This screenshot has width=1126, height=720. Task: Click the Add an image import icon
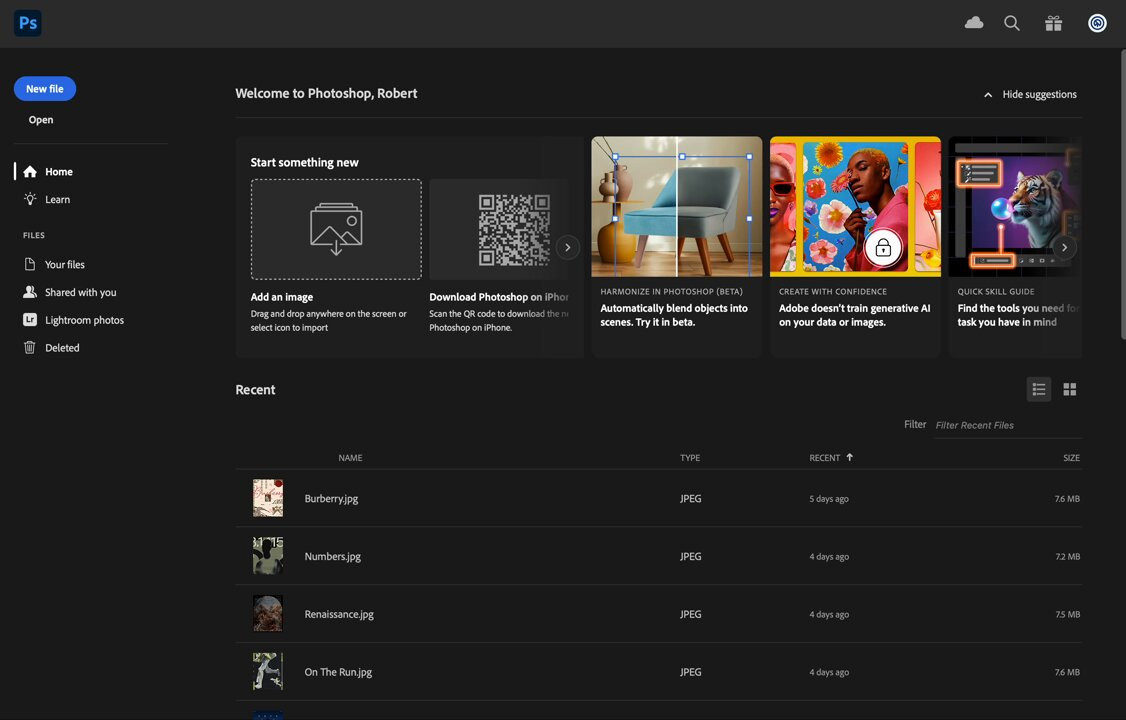[336, 229]
